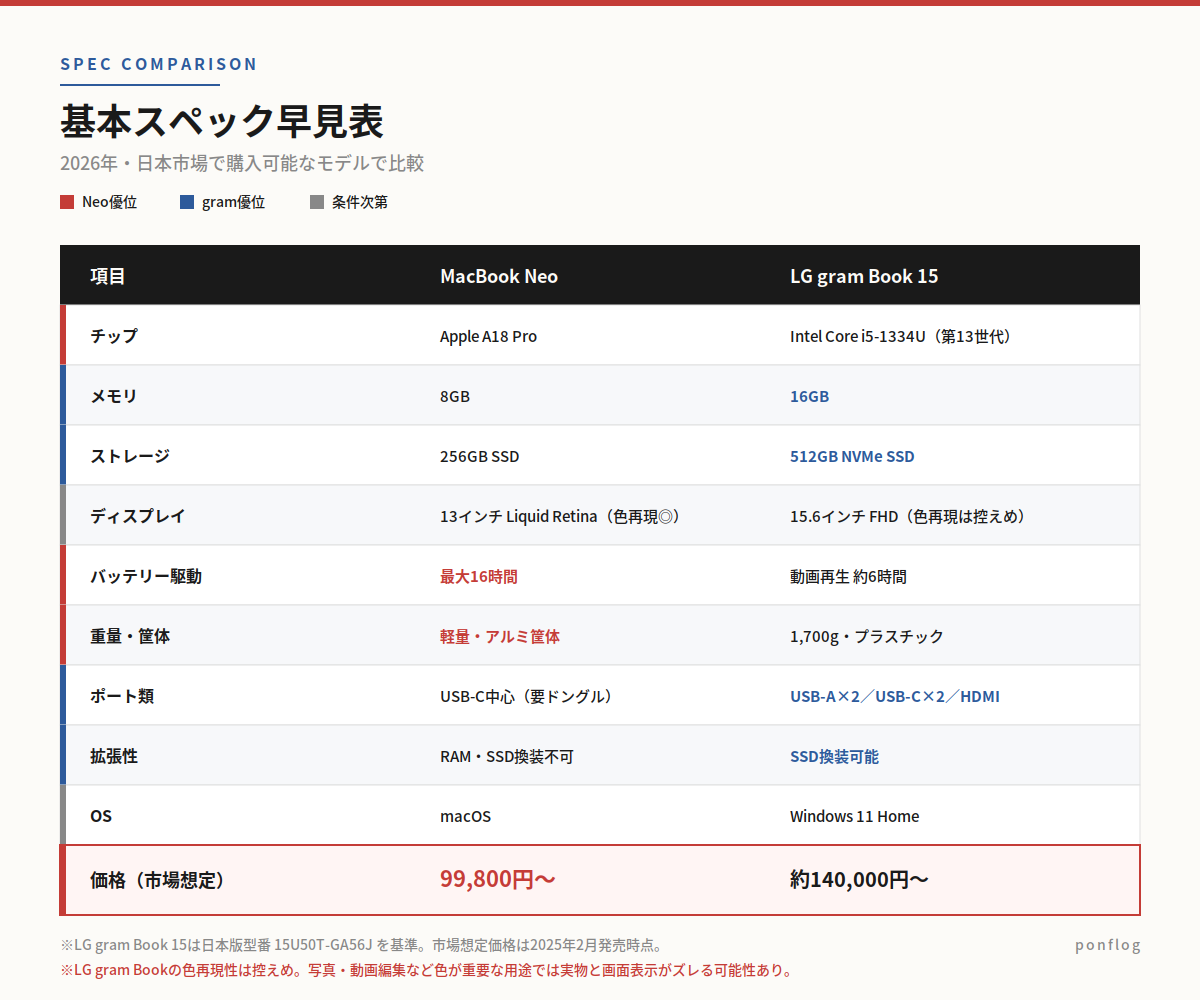Click the Apple A18 Pro cell
1200x1000 pixels.
point(488,336)
